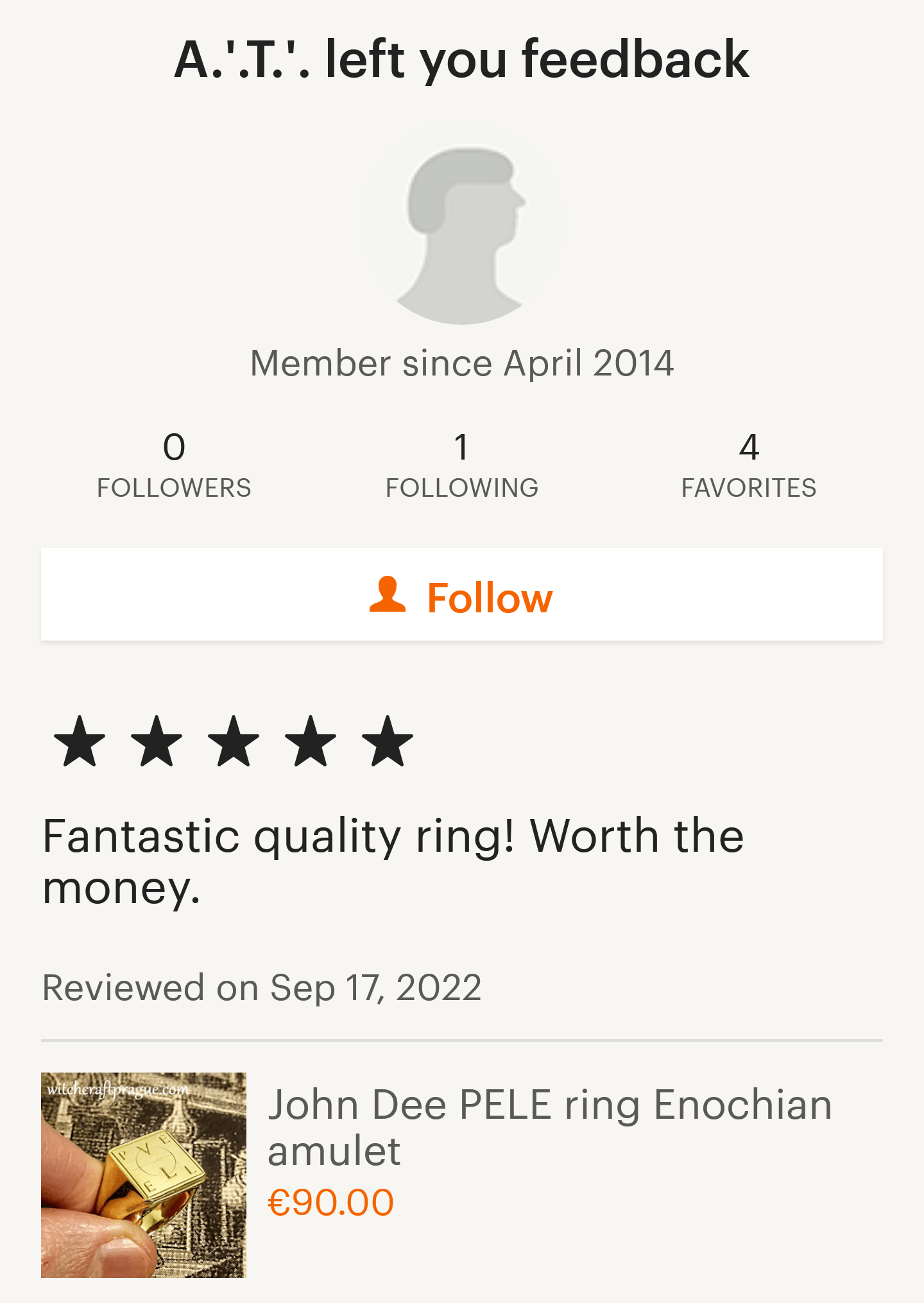The height and width of the screenshot is (1303, 924).
Task: Click the €90.00 price
Action: (x=330, y=1202)
